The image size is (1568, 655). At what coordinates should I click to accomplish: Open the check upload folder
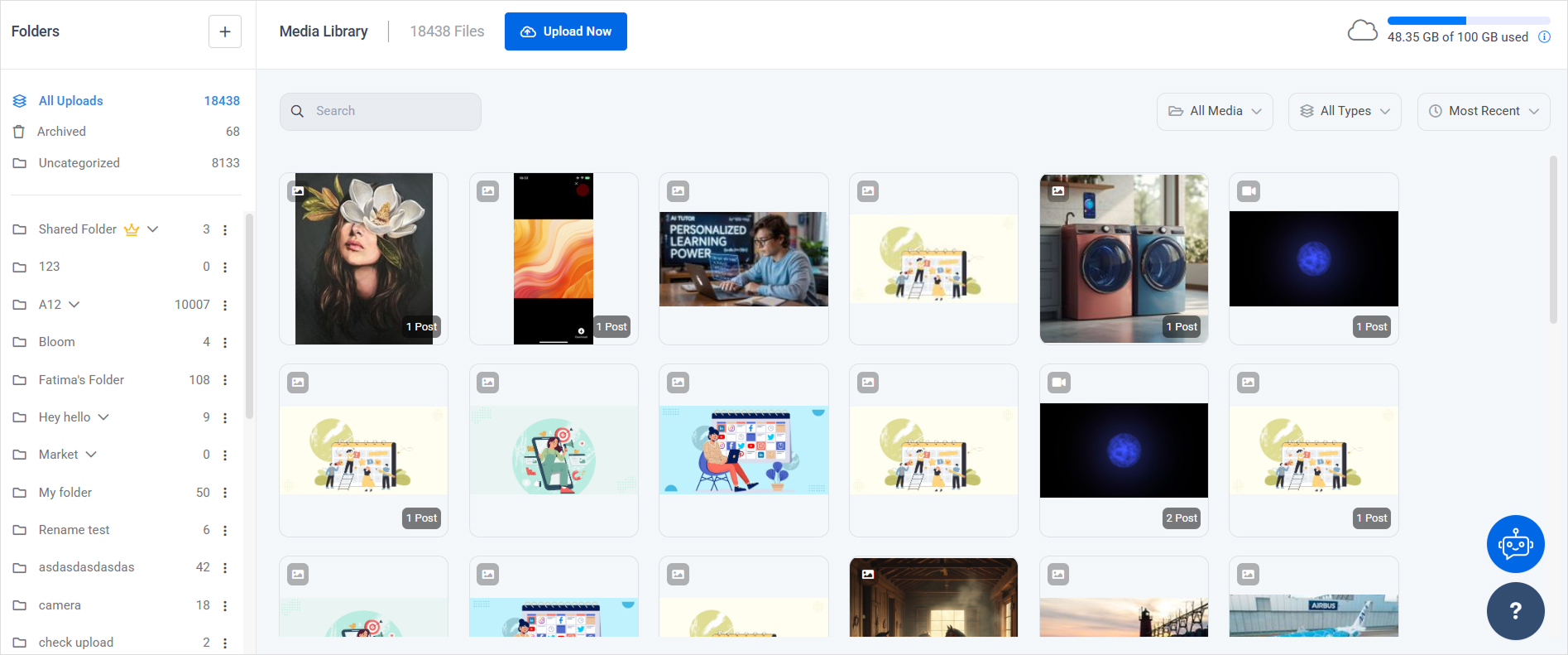tap(76, 643)
